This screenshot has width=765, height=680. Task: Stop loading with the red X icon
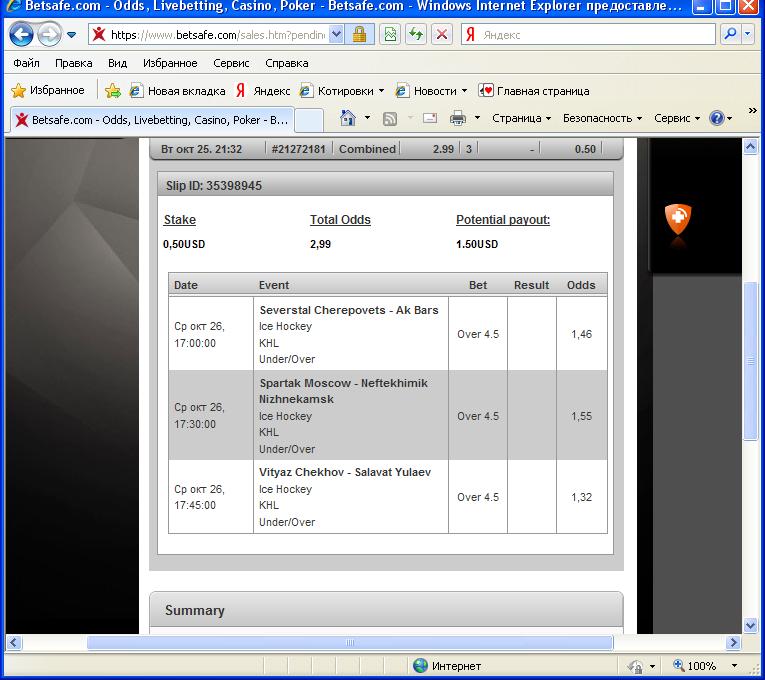[442, 35]
